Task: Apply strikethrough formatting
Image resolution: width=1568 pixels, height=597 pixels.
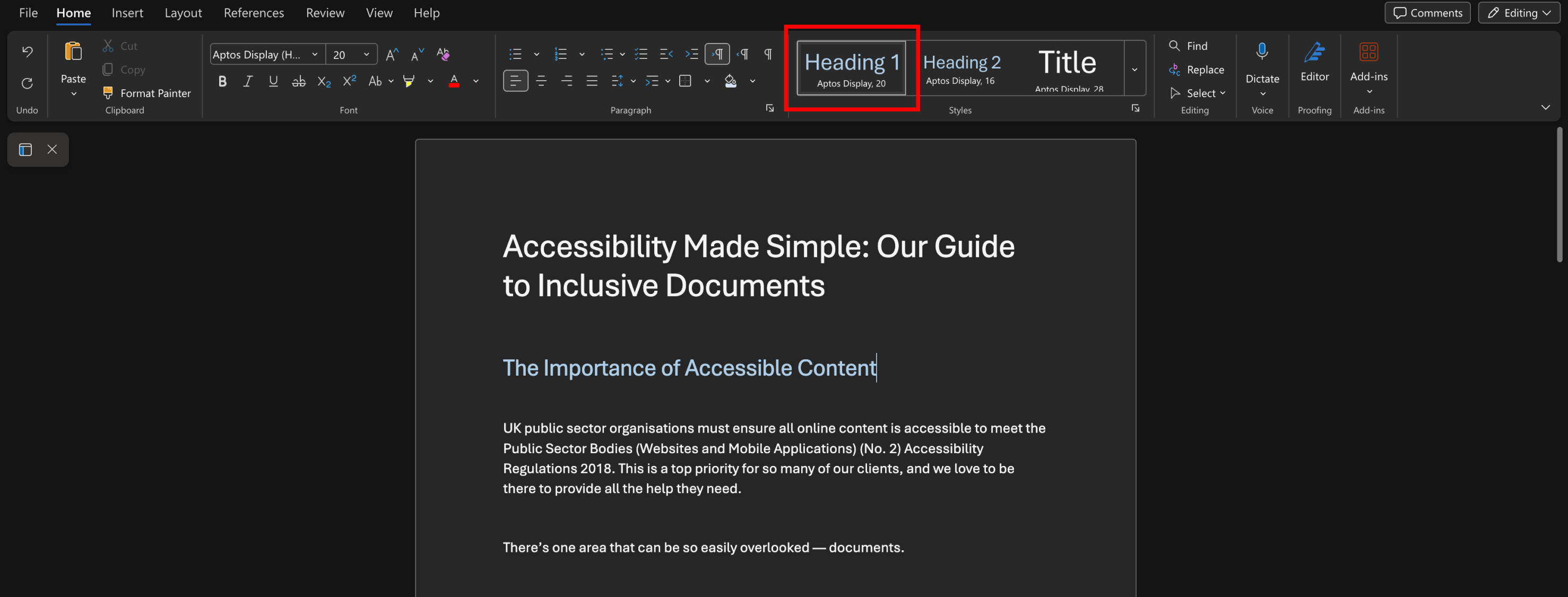Action: click(x=298, y=81)
